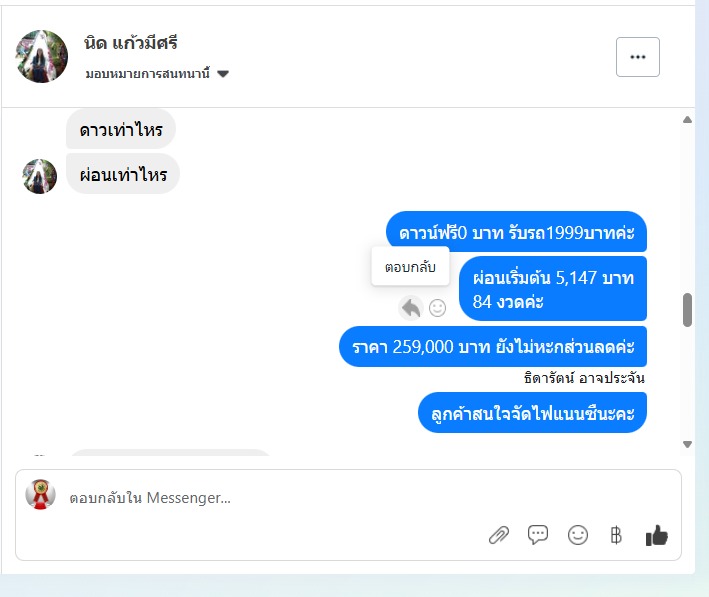Screen dimensions: 709x597
Task: Click the reply arrow icon beside message
Action: tap(411, 308)
